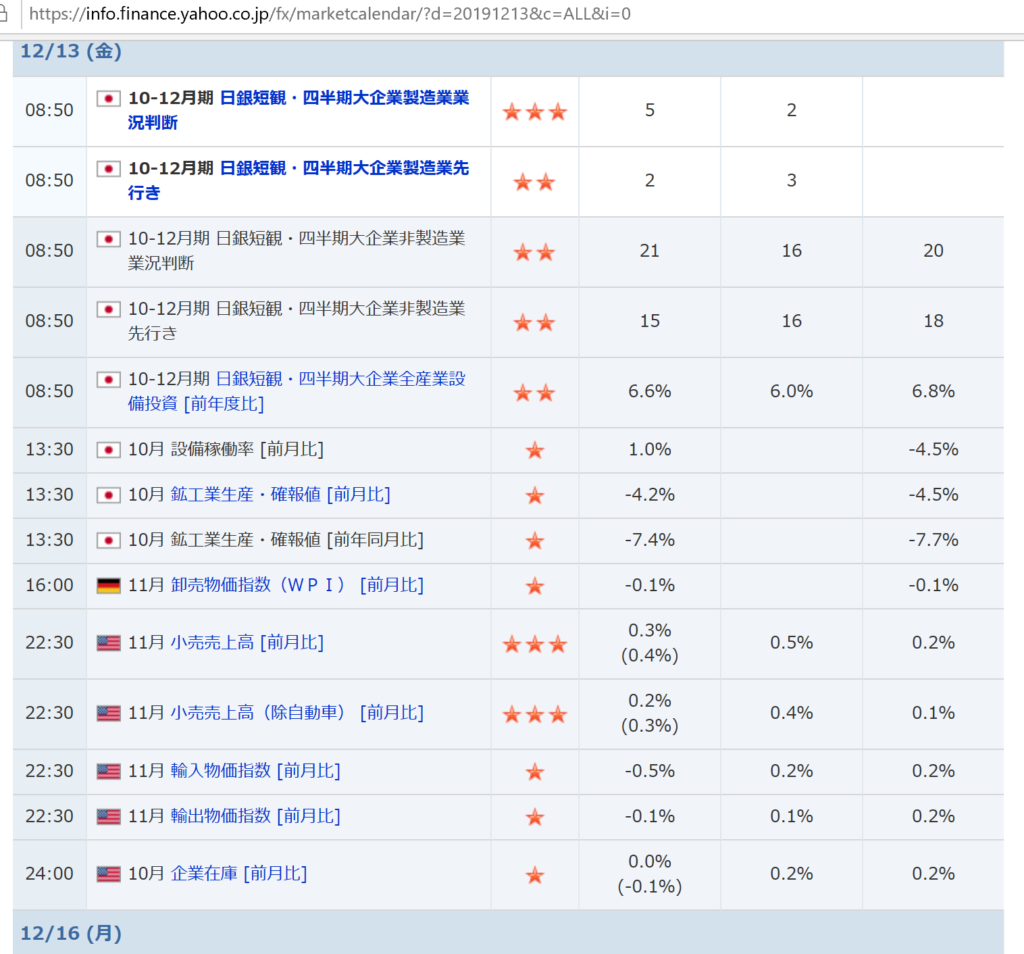
Task: Open 日銀短観・四半期大企業製造業業況判断 link
Action: (298, 110)
